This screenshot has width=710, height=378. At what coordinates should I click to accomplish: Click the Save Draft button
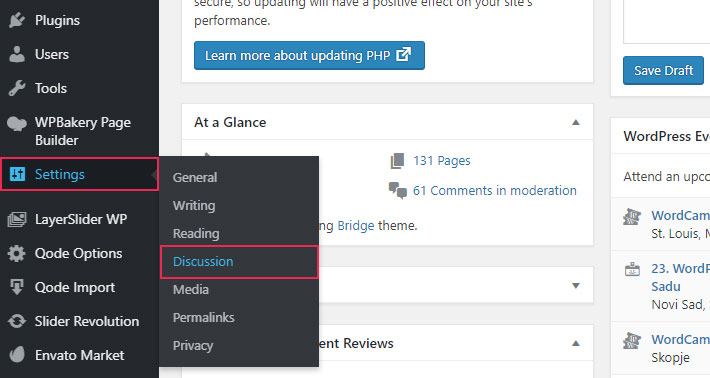point(663,71)
